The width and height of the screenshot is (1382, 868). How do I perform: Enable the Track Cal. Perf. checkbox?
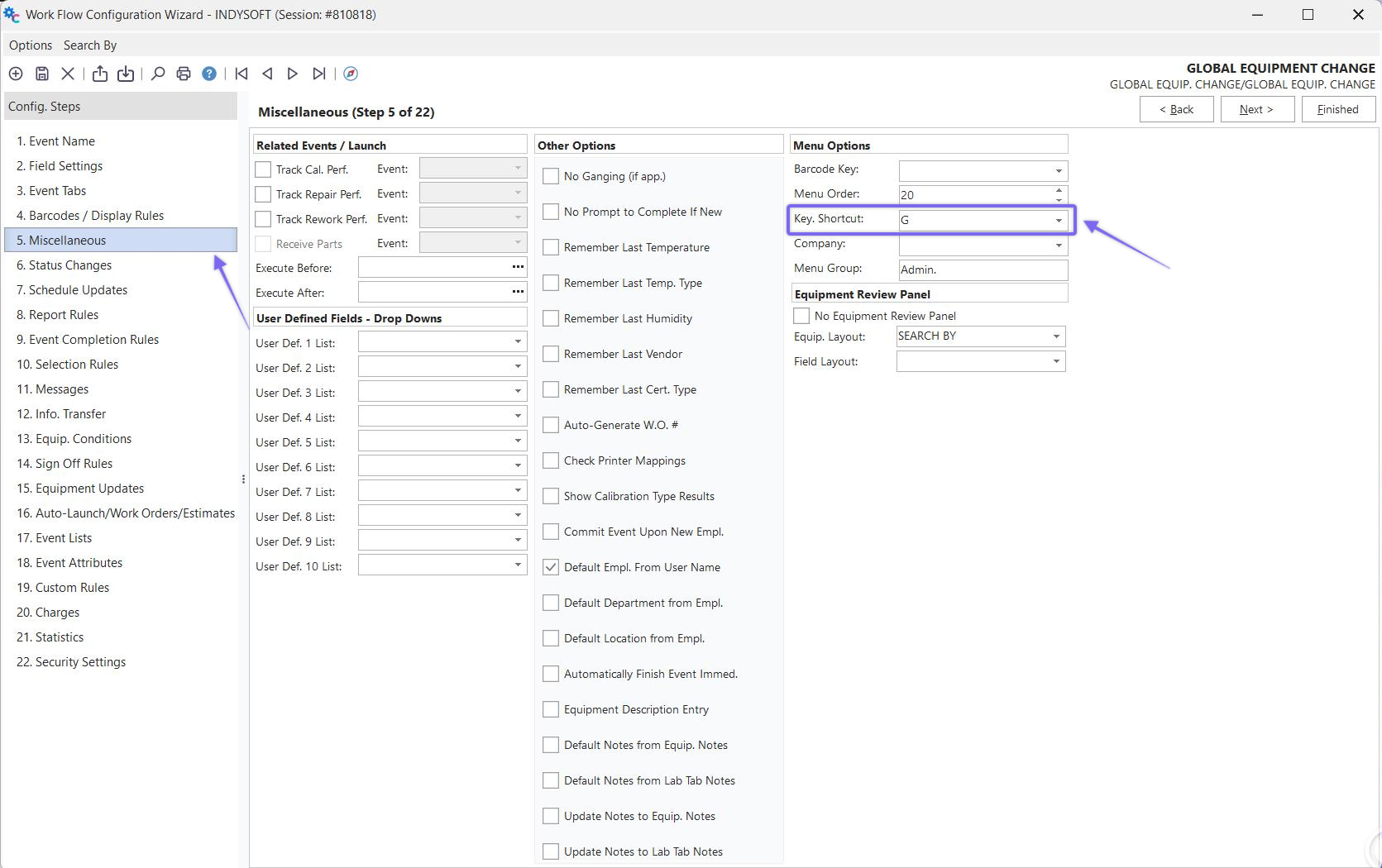coord(263,169)
